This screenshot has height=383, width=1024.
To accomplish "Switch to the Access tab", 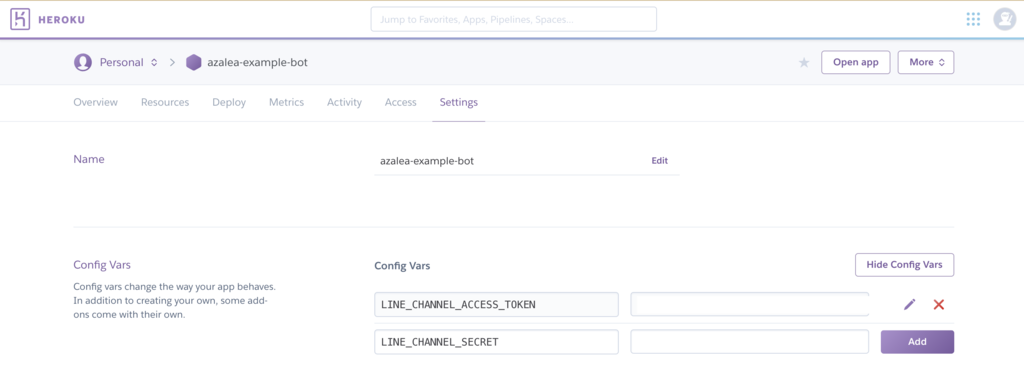I will click(400, 103).
